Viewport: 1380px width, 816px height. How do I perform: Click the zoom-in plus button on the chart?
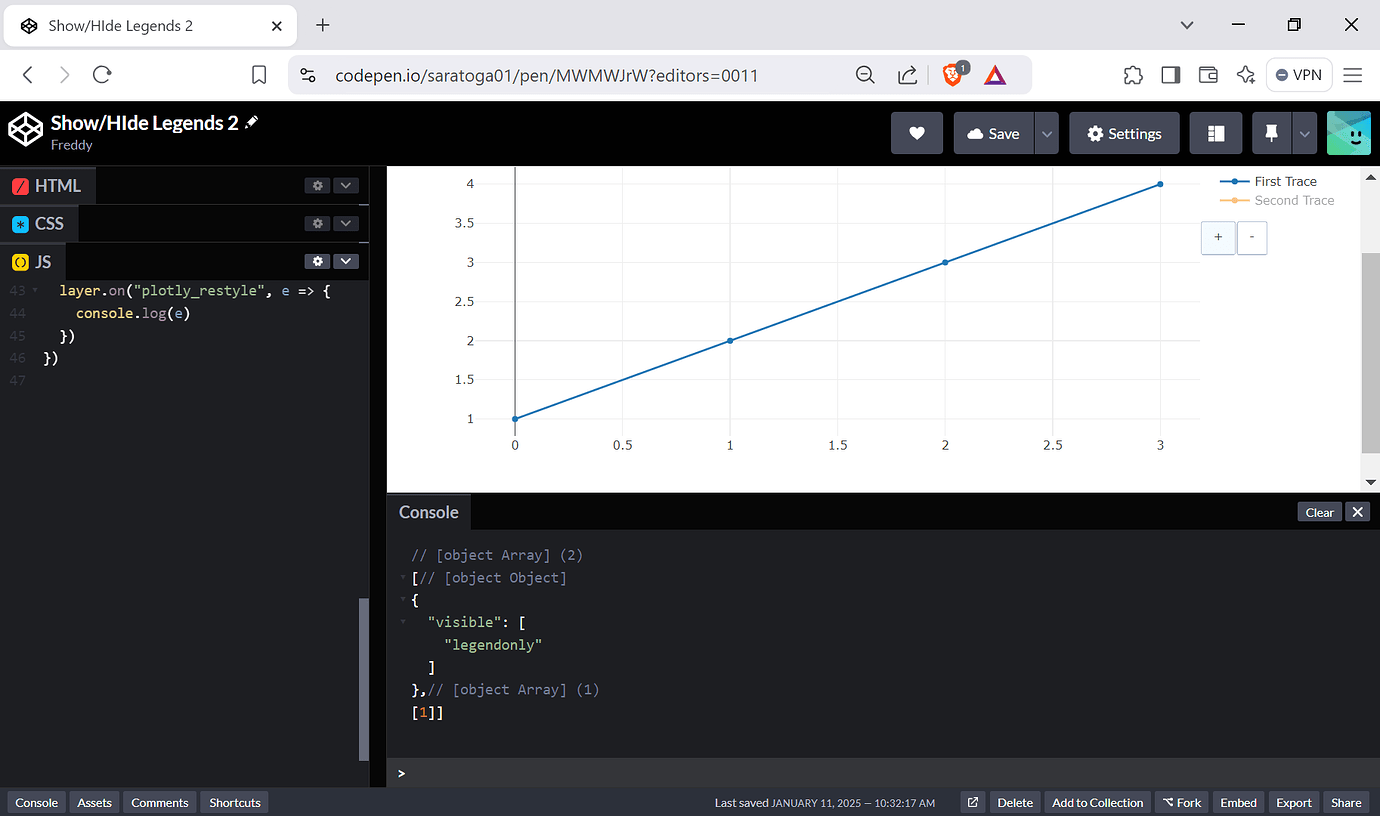1218,237
